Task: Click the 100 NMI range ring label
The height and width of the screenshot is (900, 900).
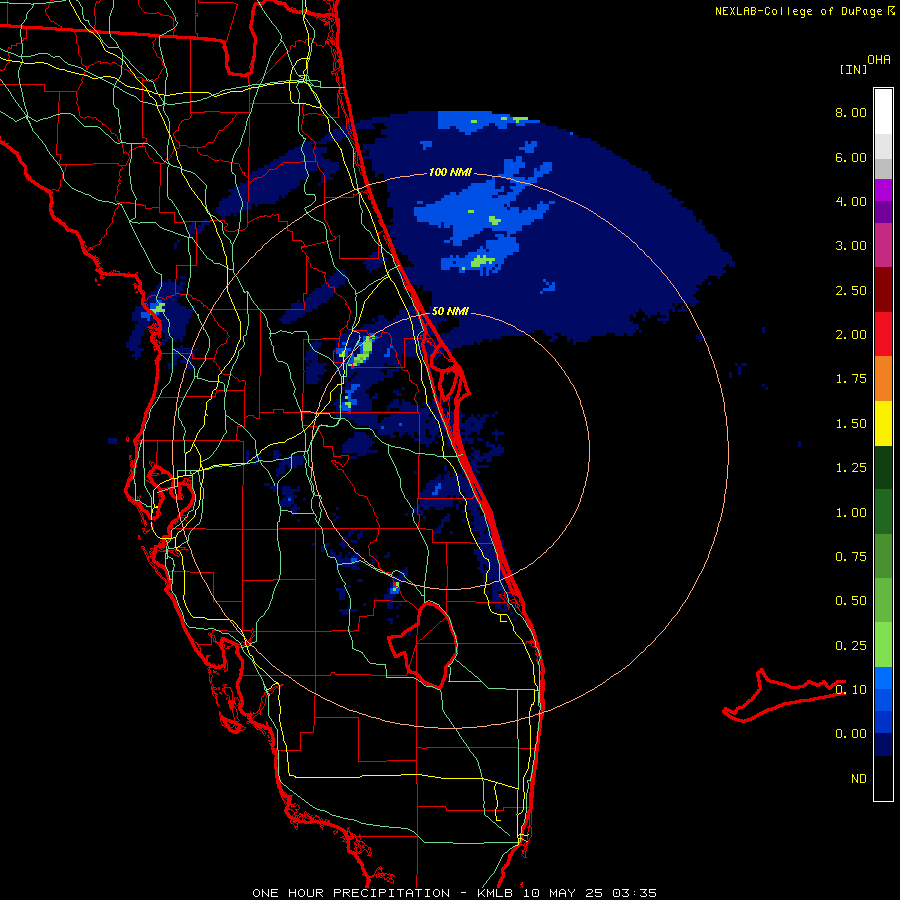Action: click(450, 172)
